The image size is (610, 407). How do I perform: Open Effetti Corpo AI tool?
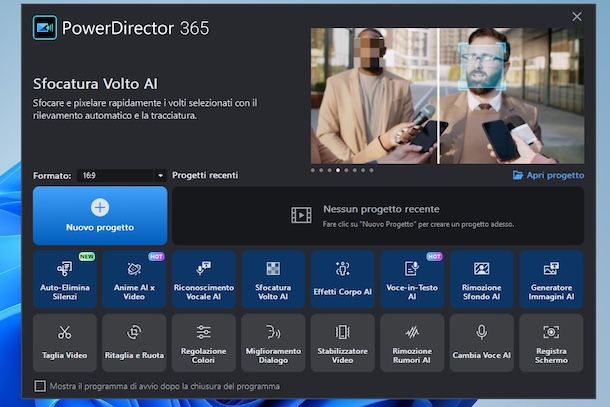coord(343,279)
